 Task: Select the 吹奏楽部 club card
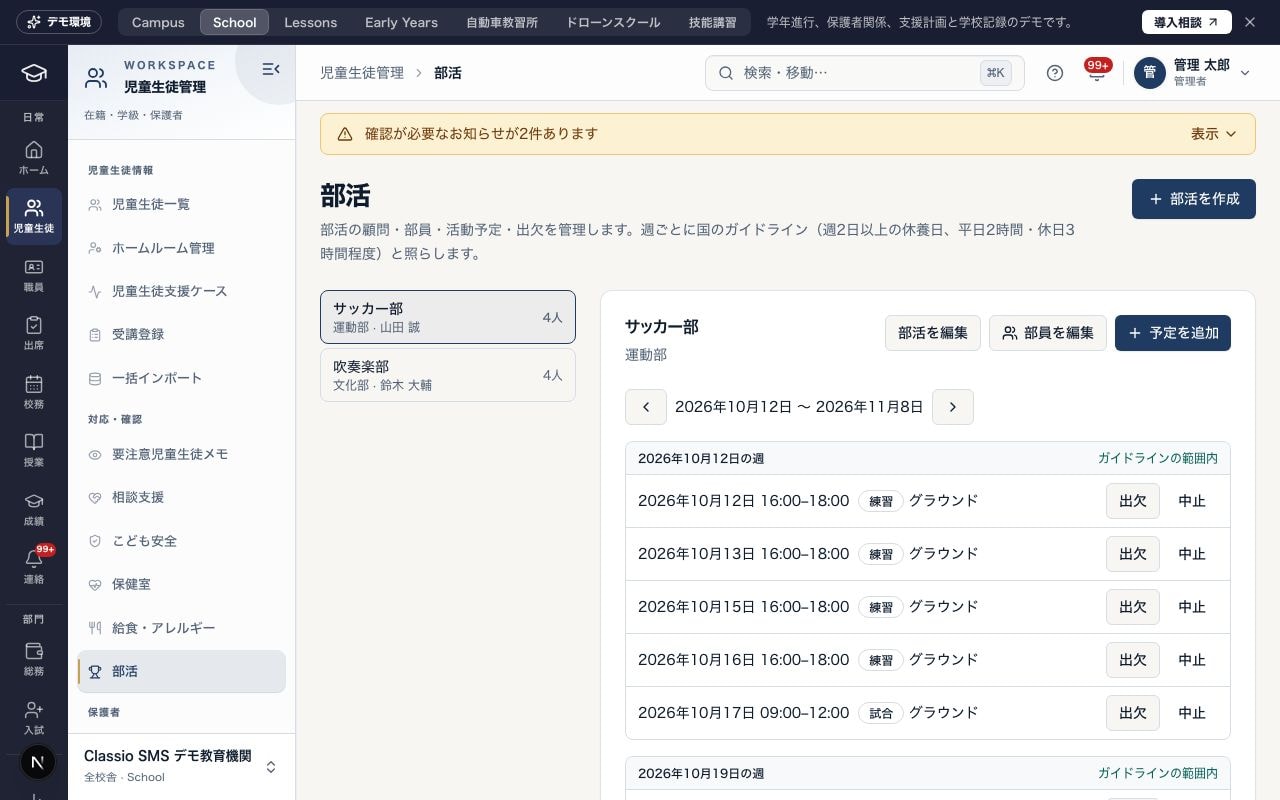[448, 375]
